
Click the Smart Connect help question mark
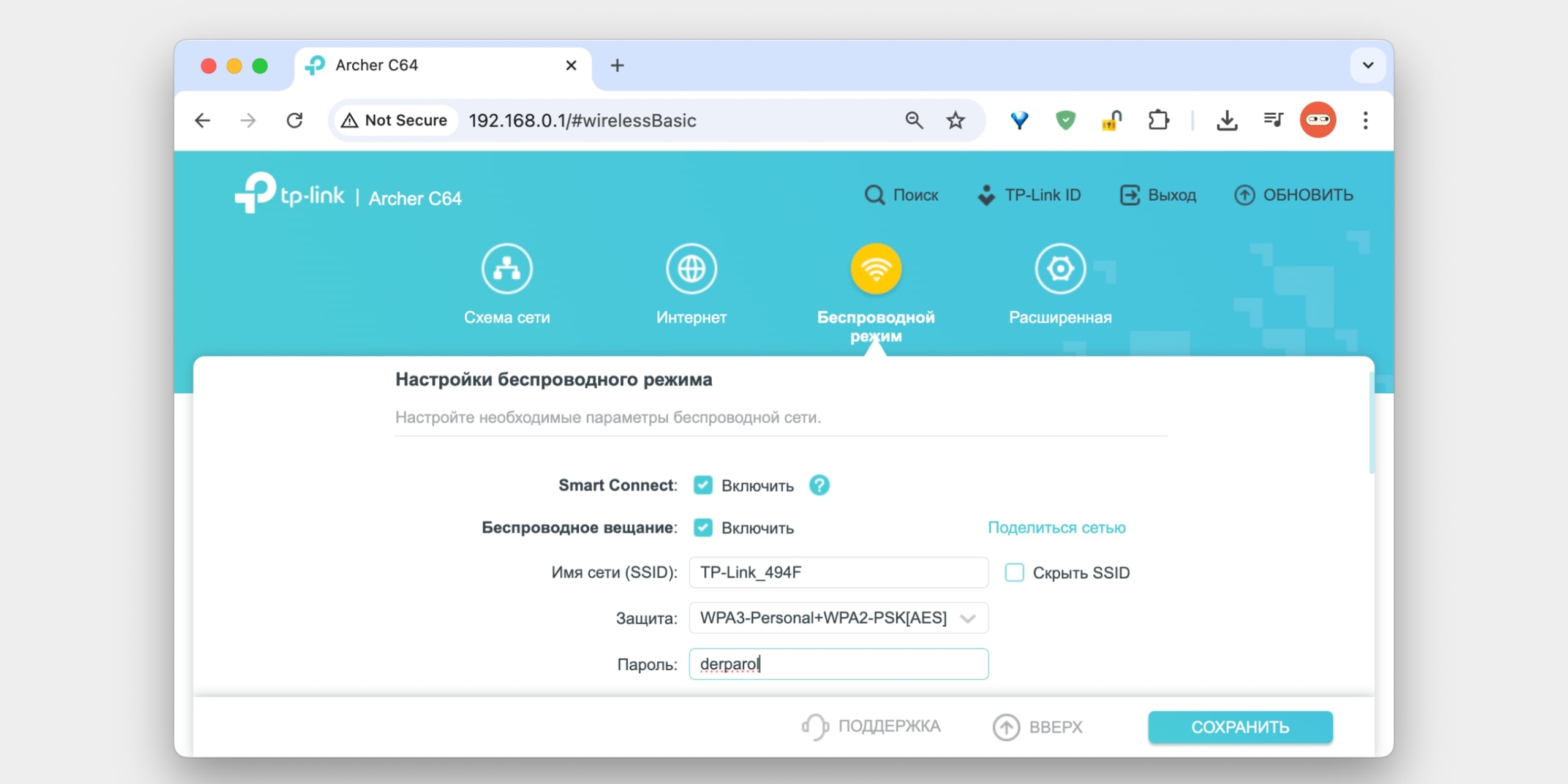pos(820,484)
